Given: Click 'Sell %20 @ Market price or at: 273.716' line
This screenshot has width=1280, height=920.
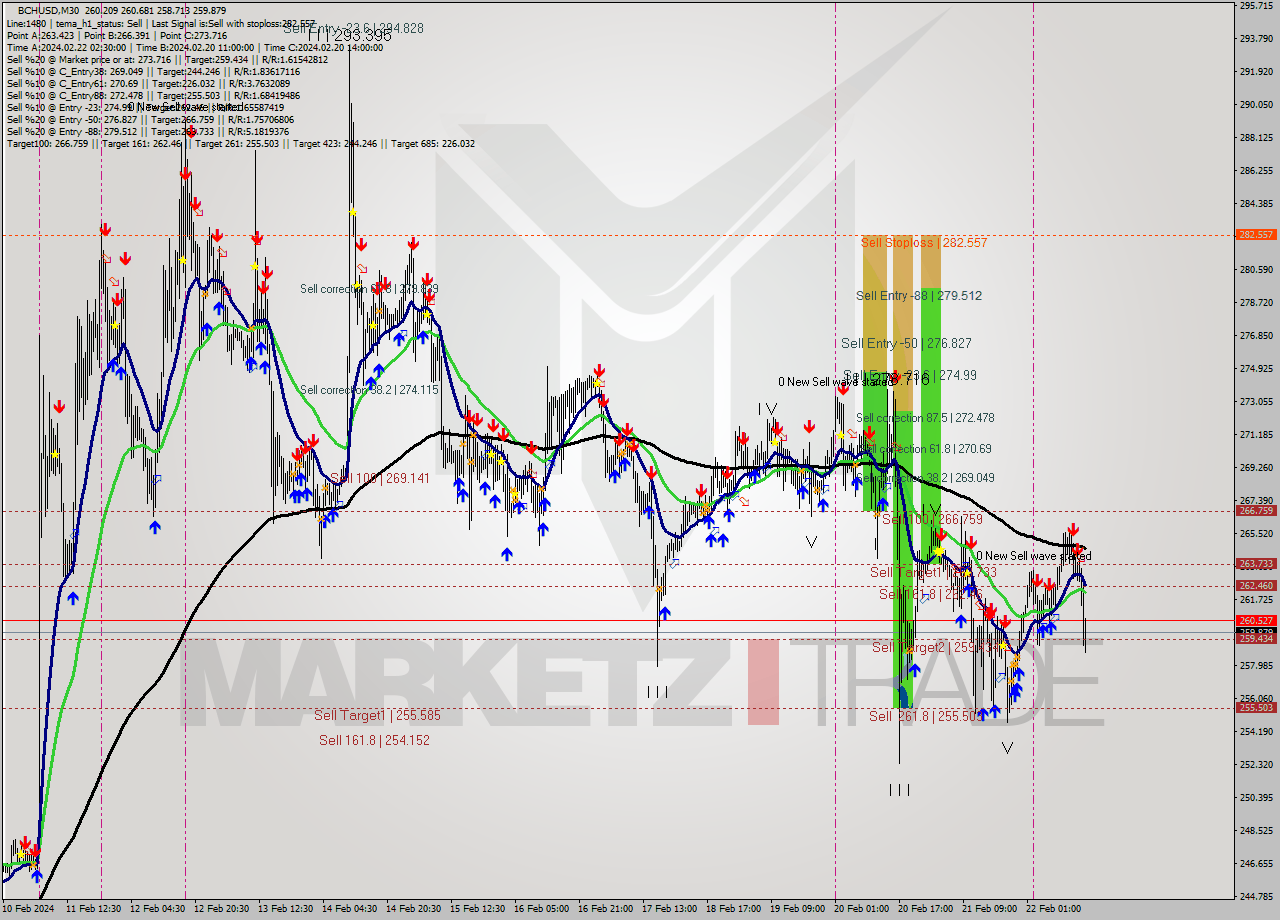Looking at the screenshot, I should (x=167, y=59).
